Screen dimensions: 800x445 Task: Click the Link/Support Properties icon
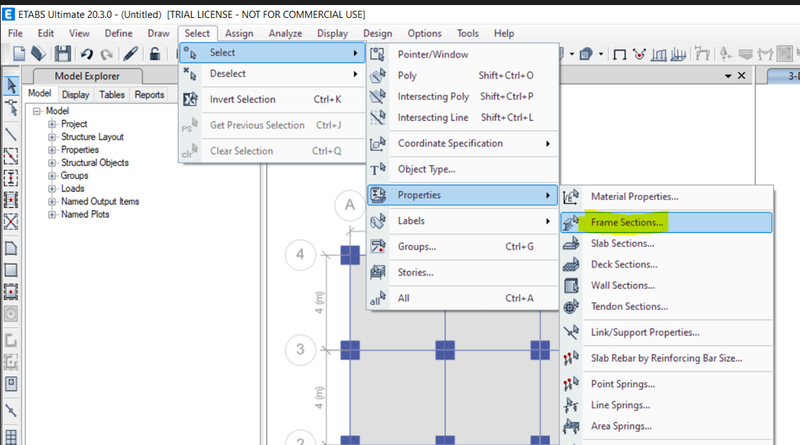click(571, 332)
